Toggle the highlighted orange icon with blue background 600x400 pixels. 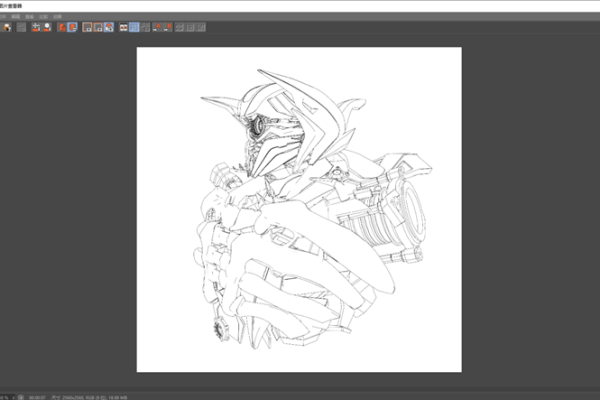coord(73,27)
